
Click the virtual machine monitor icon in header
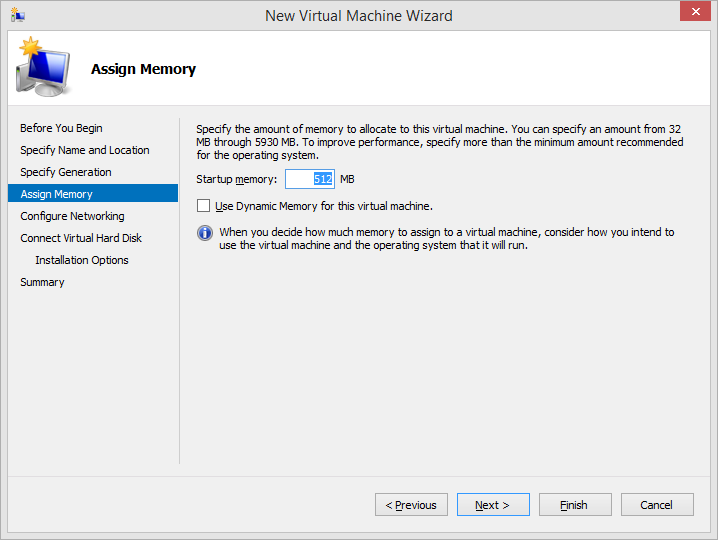pyautogui.click(x=42, y=68)
